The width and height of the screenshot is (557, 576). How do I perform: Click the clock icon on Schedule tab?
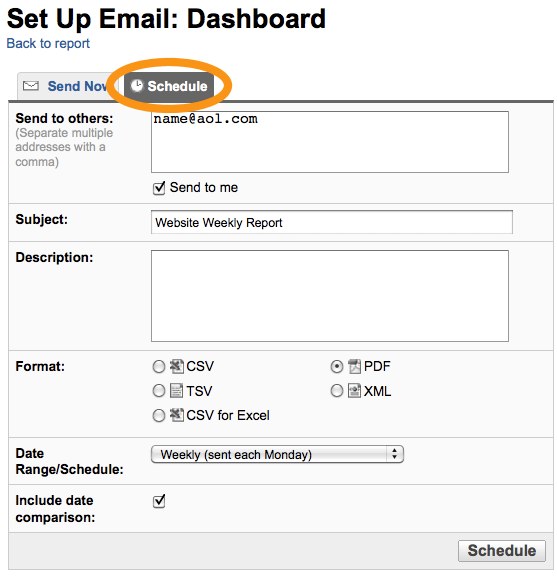[137, 86]
